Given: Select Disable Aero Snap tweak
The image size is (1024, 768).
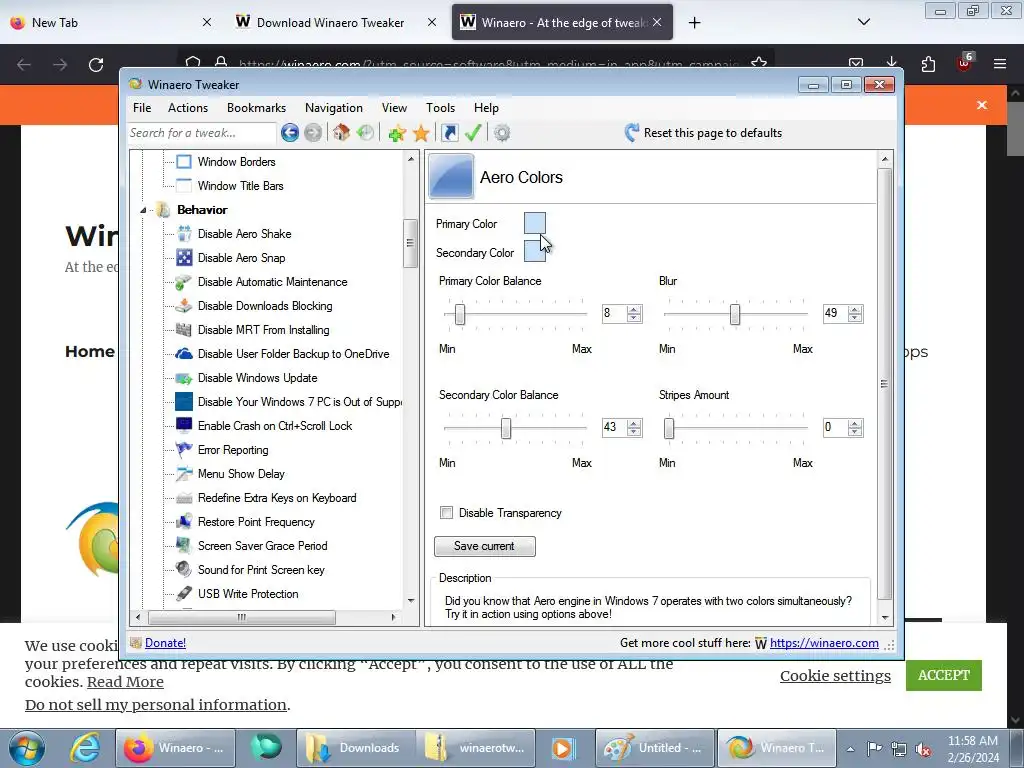Looking at the screenshot, I should click(241, 258).
